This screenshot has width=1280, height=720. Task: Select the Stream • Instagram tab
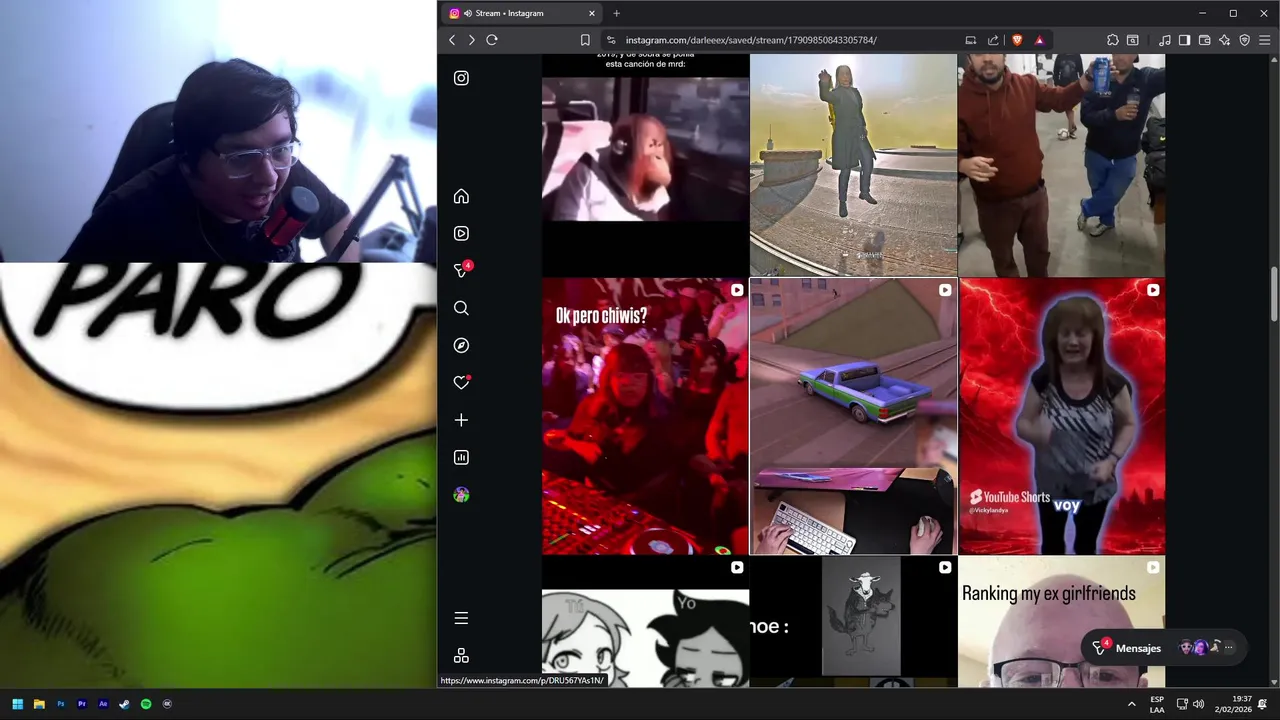tap(522, 13)
